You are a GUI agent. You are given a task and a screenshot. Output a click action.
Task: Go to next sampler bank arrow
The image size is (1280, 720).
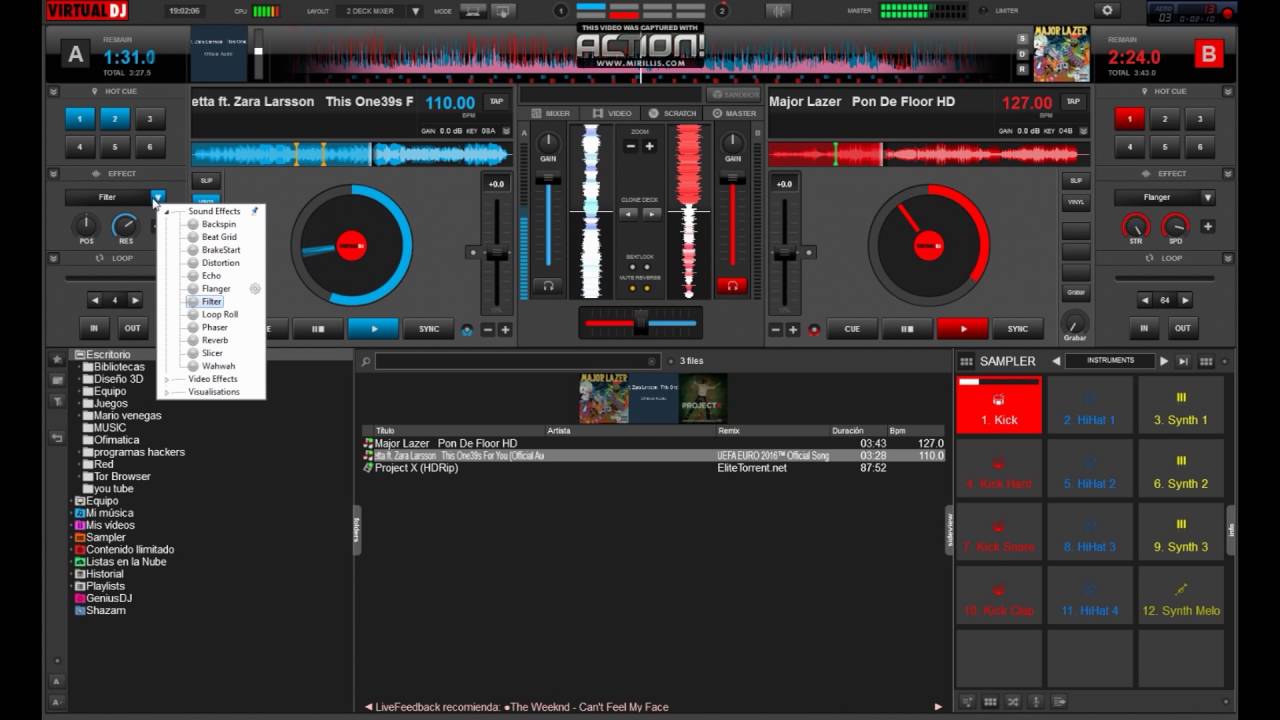coord(1163,361)
